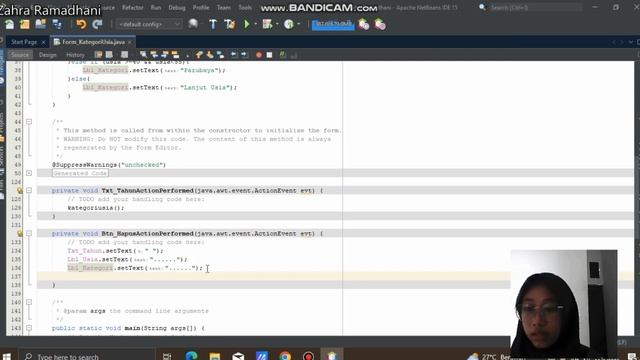Viewport: 640px width, 360px height.
Task: Click the Previous Bookmark editor icon
Action: tap(199, 55)
